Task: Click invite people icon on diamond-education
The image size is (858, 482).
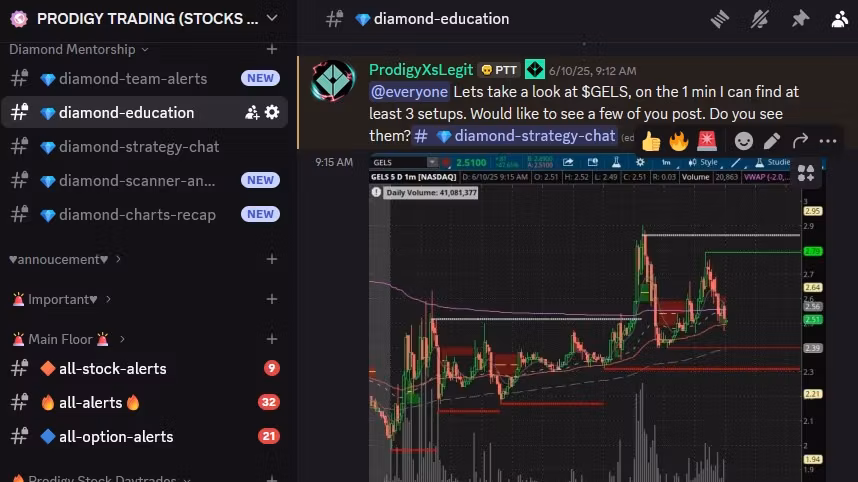Action: [x=252, y=113]
